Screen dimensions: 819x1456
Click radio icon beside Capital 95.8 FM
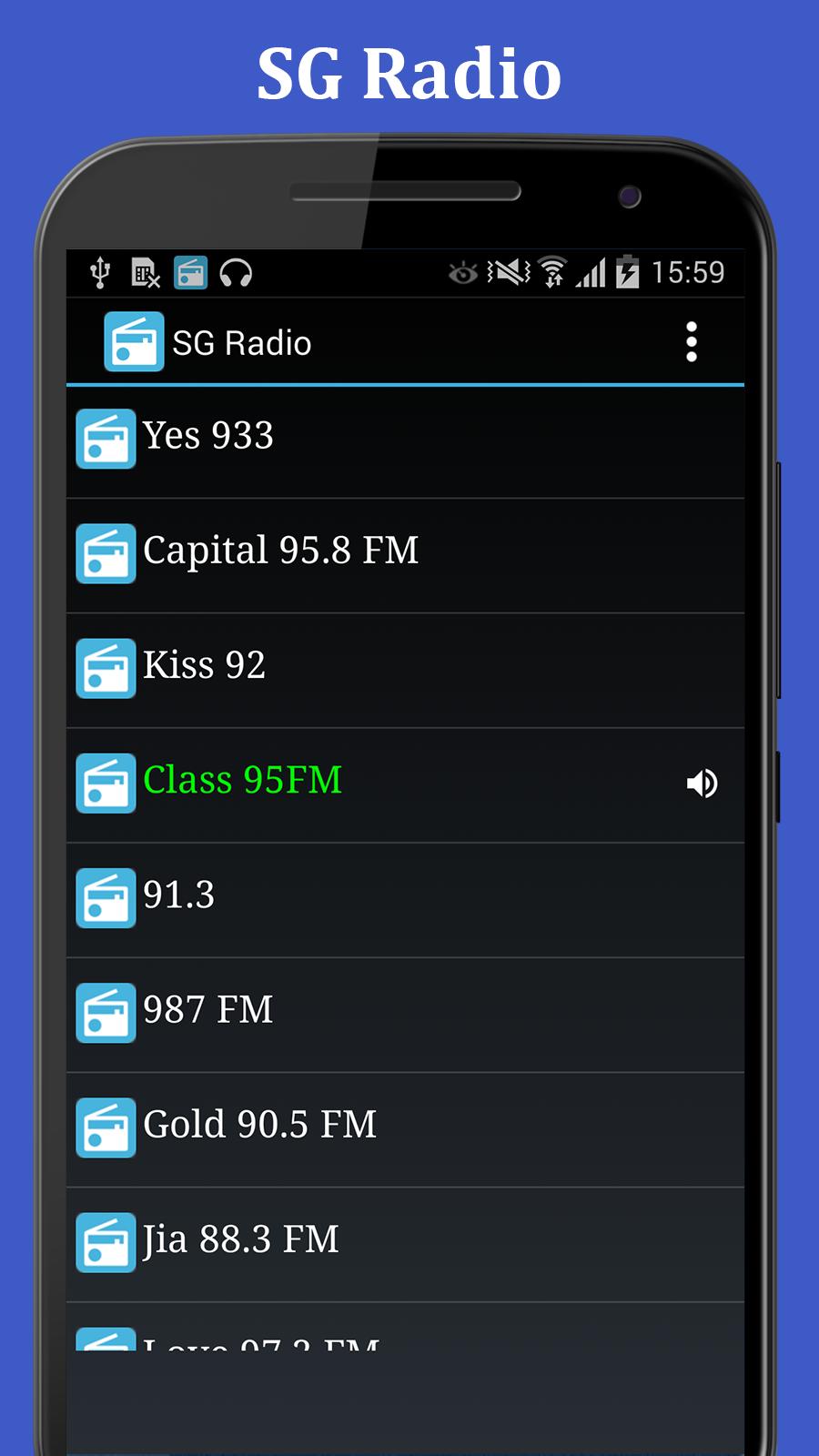(x=106, y=554)
